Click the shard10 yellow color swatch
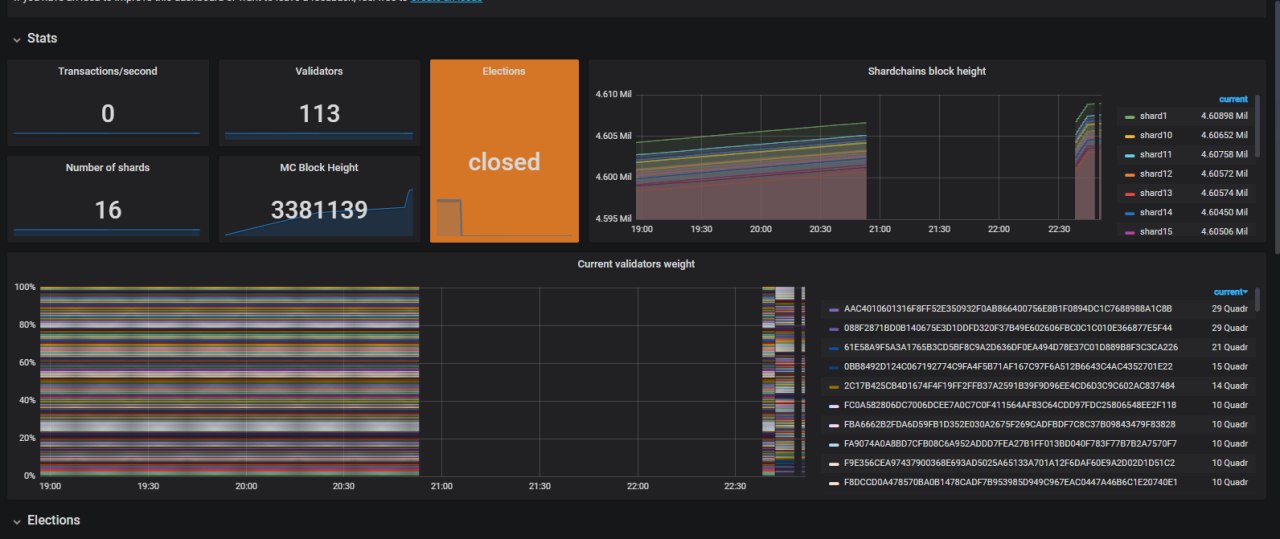Image resolution: width=1280 pixels, height=539 pixels. (1130, 136)
